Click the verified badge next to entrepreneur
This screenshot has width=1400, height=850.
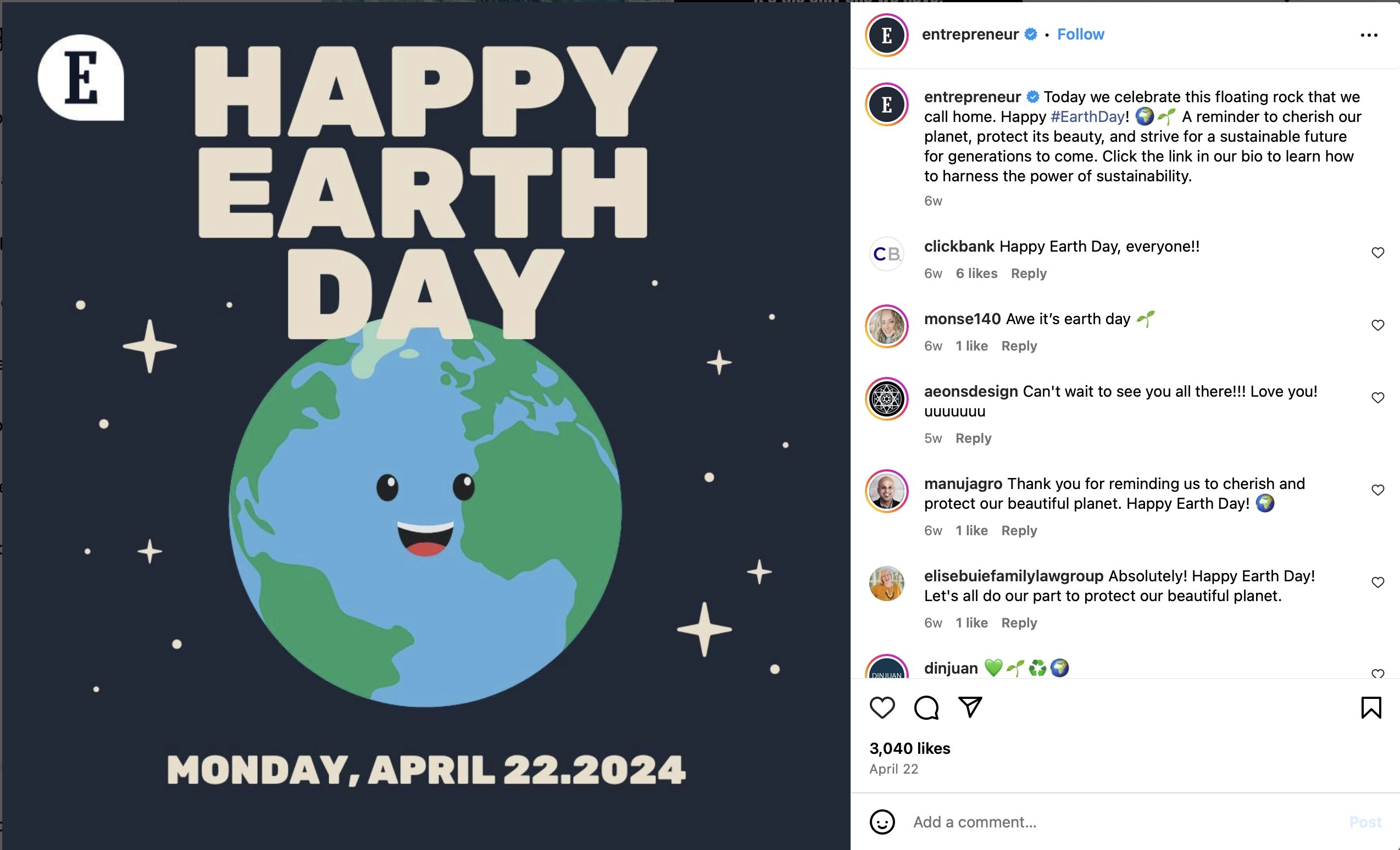tap(1030, 34)
